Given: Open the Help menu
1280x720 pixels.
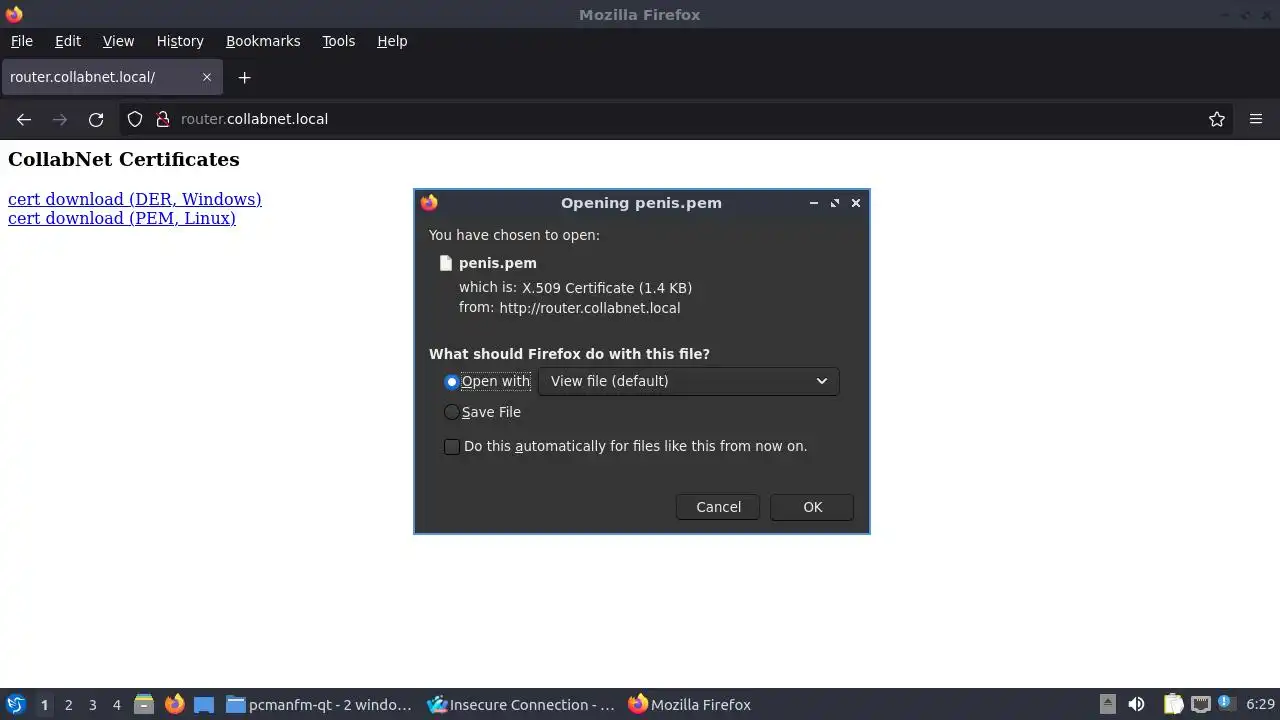Looking at the screenshot, I should (392, 41).
